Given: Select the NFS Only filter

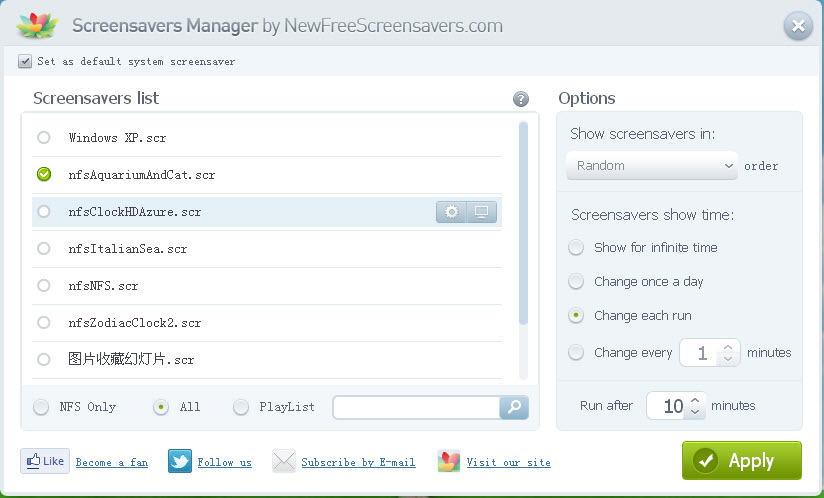Looking at the screenshot, I should tap(41, 407).
